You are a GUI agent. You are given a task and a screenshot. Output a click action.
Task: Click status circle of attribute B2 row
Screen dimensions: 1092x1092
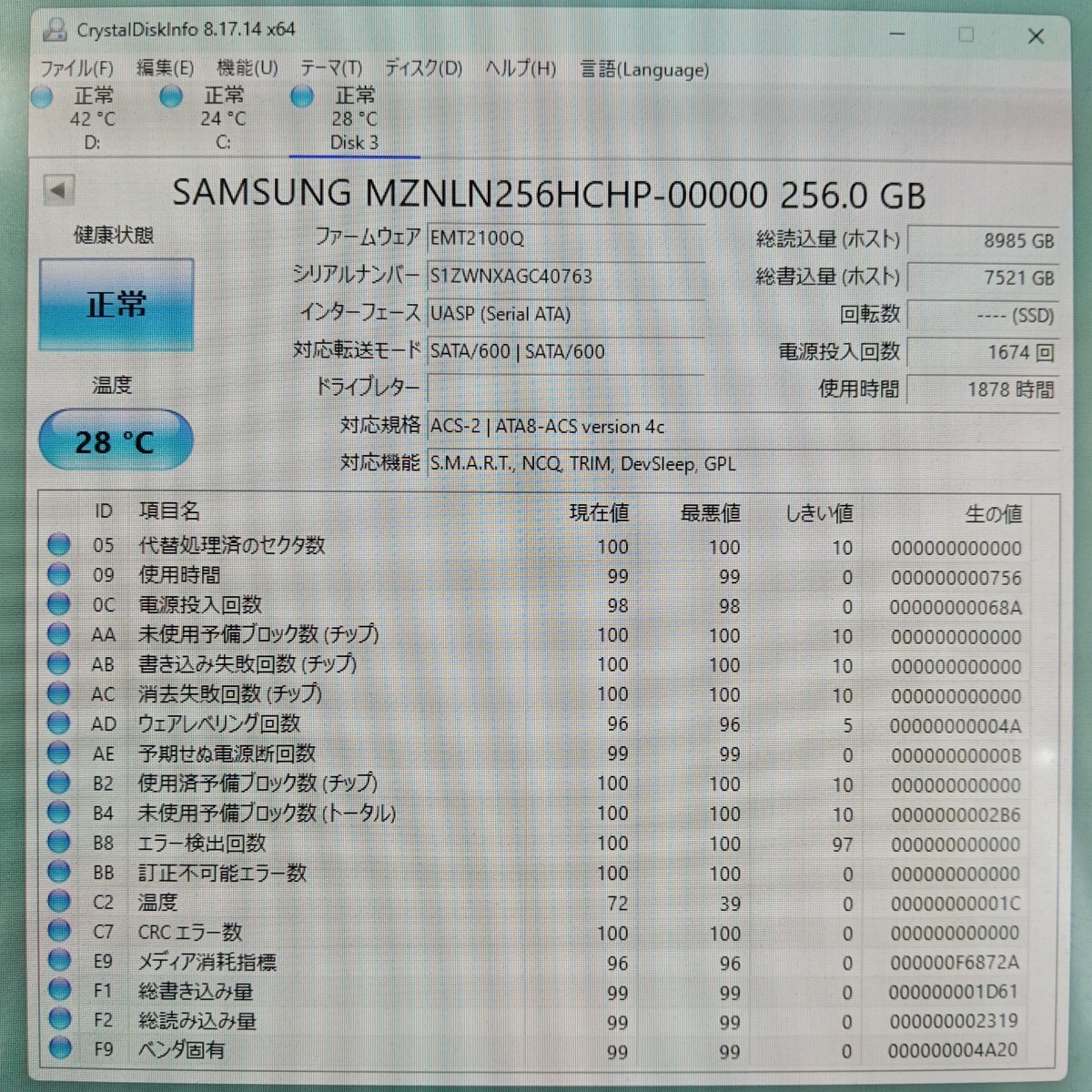pos(59,783)
